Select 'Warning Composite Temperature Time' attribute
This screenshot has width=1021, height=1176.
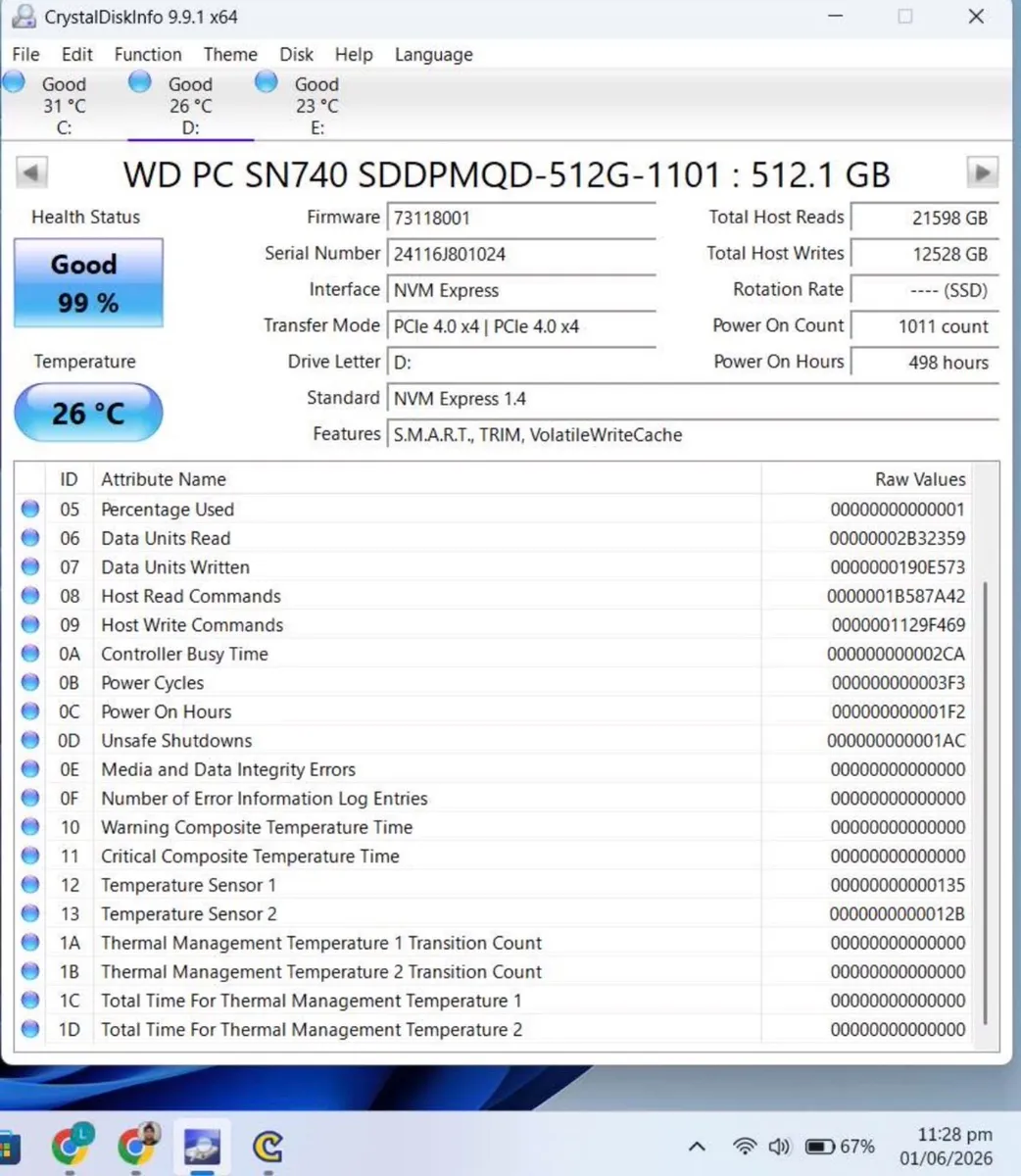tap(257, 827)
